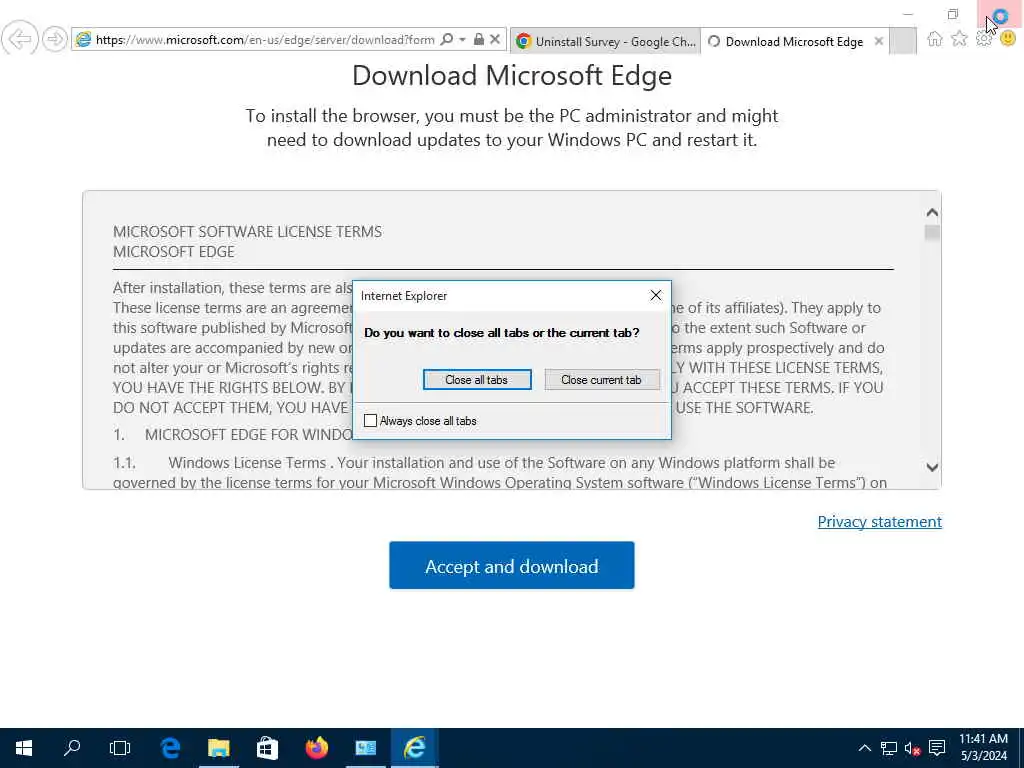The height and width of the screenshot is (768, 1024).
Task: Close the Download Microsoft Edge tab
Action: pos(879,41)
